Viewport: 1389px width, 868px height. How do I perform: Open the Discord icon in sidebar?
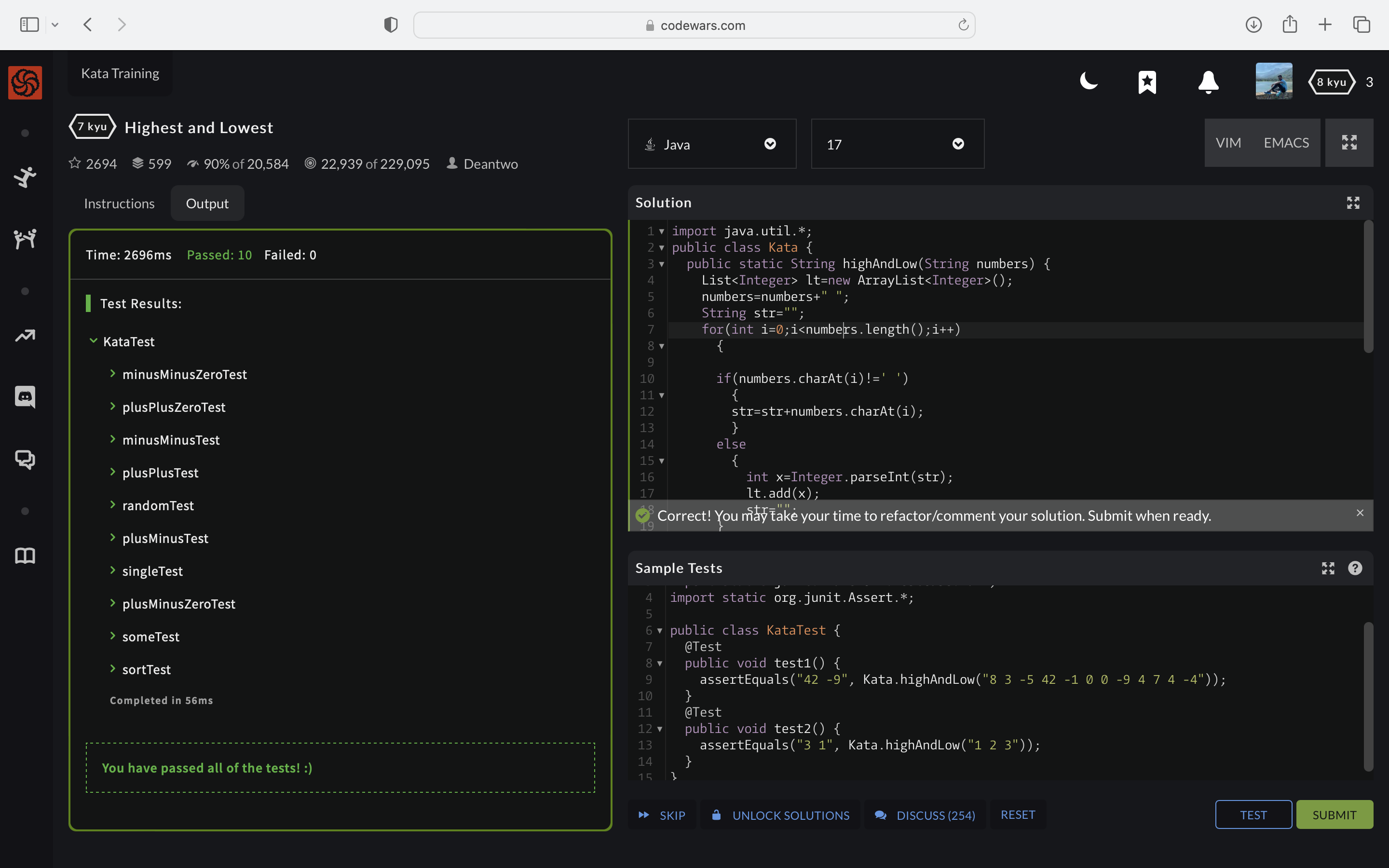coord(25,396)
